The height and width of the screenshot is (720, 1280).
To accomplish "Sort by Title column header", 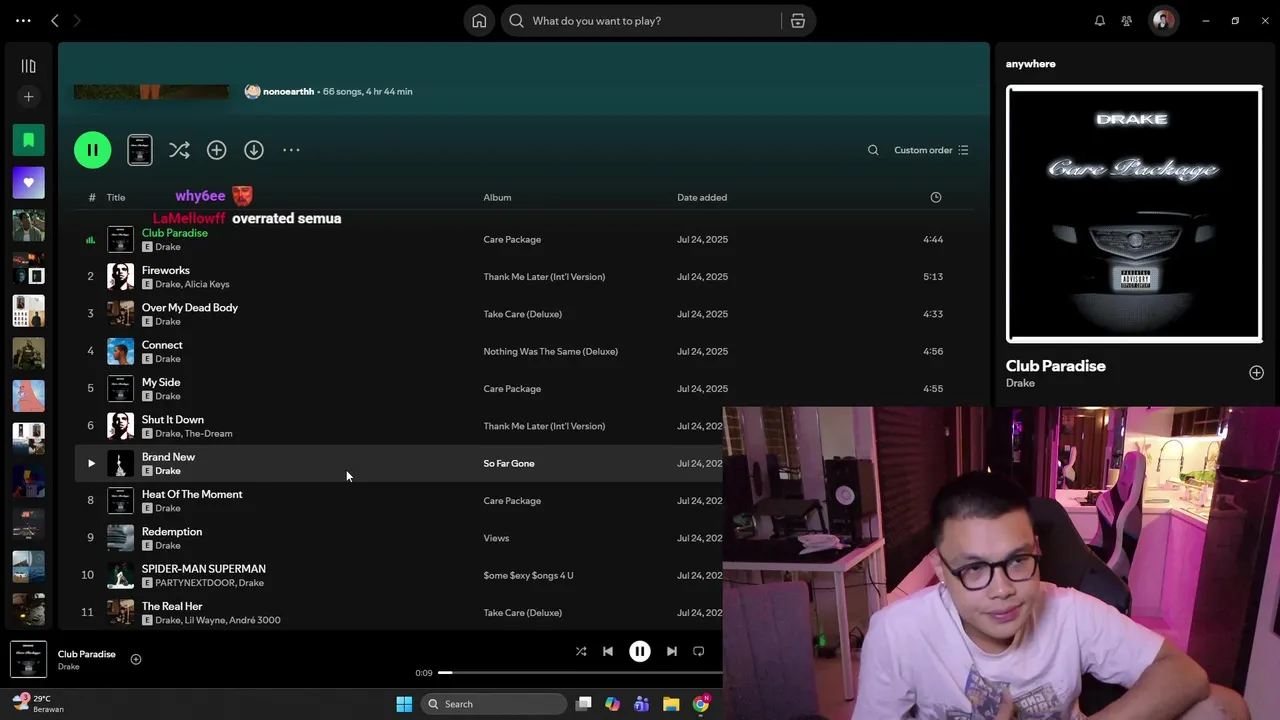I will click(116, 198).
